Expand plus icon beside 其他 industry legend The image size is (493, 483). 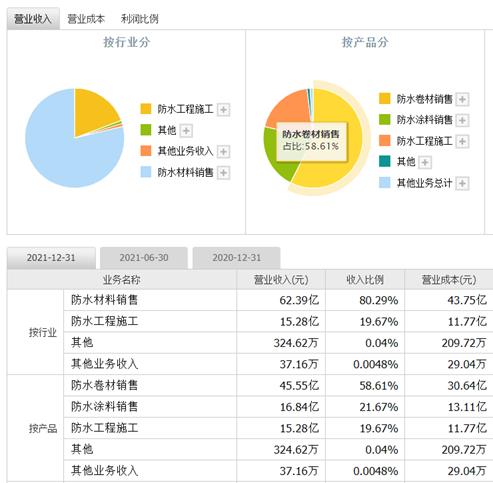click(x=186, y=131)
